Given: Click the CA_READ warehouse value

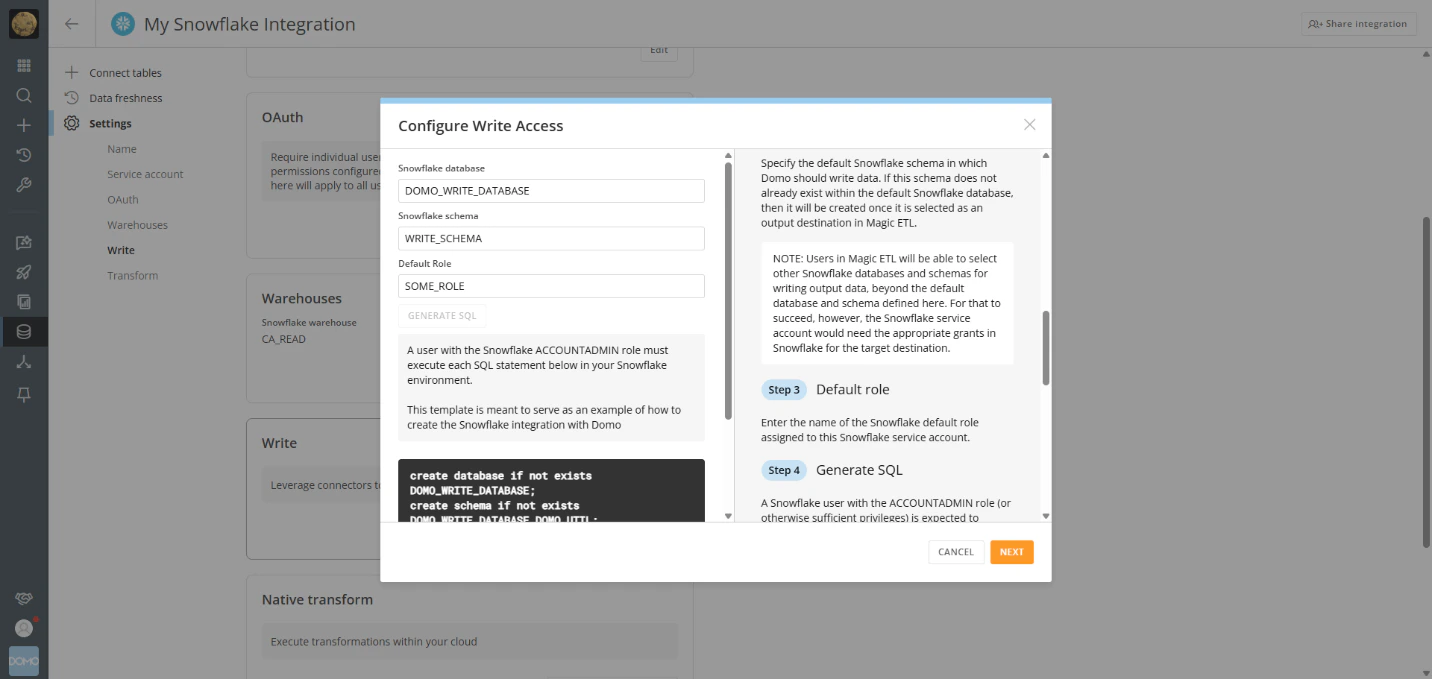Looking at the screenshot, I should pyautogui.click(x=284, y=339).
